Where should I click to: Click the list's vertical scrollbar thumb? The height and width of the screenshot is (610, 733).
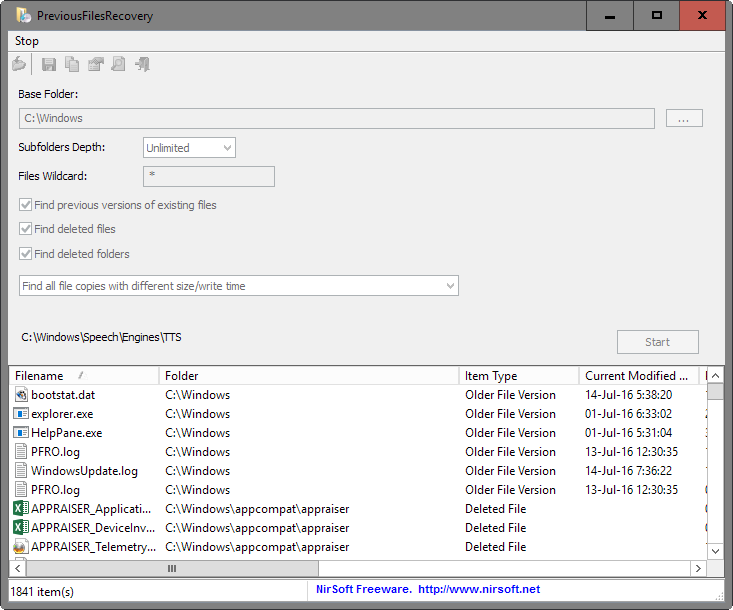coord(715,392)
